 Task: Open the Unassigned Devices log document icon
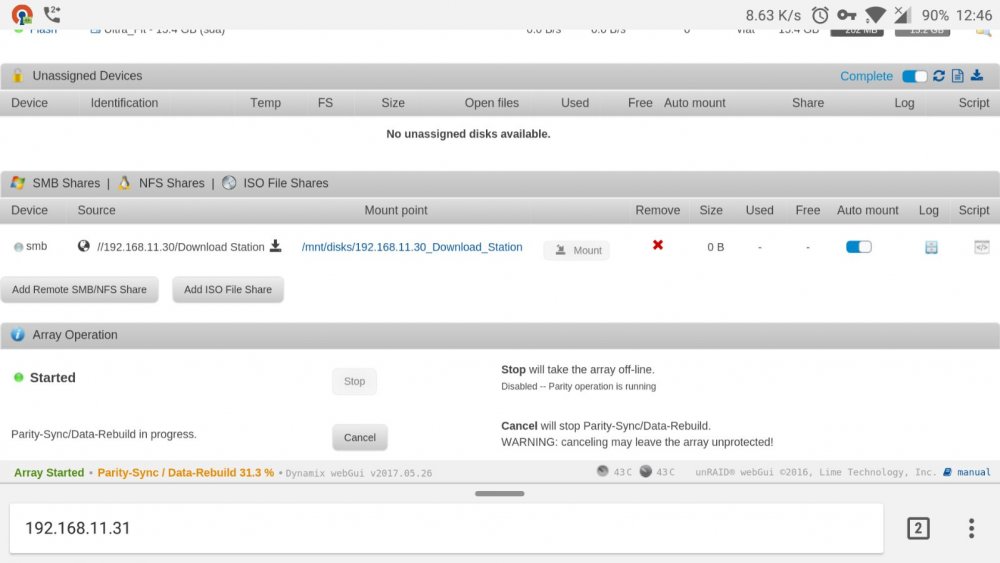tap(957, 76)
